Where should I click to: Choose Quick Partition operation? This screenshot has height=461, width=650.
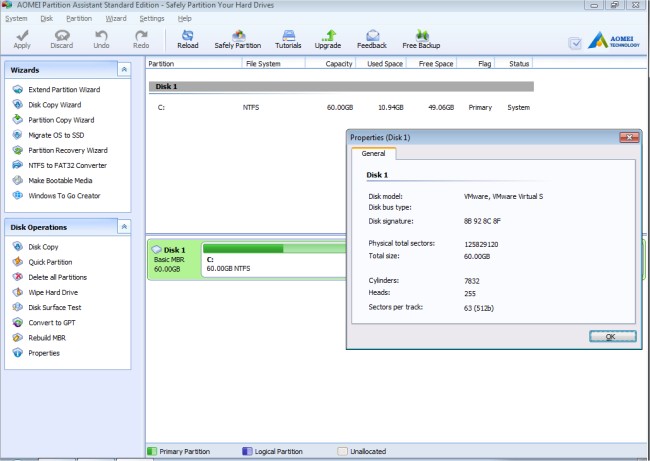50,262
